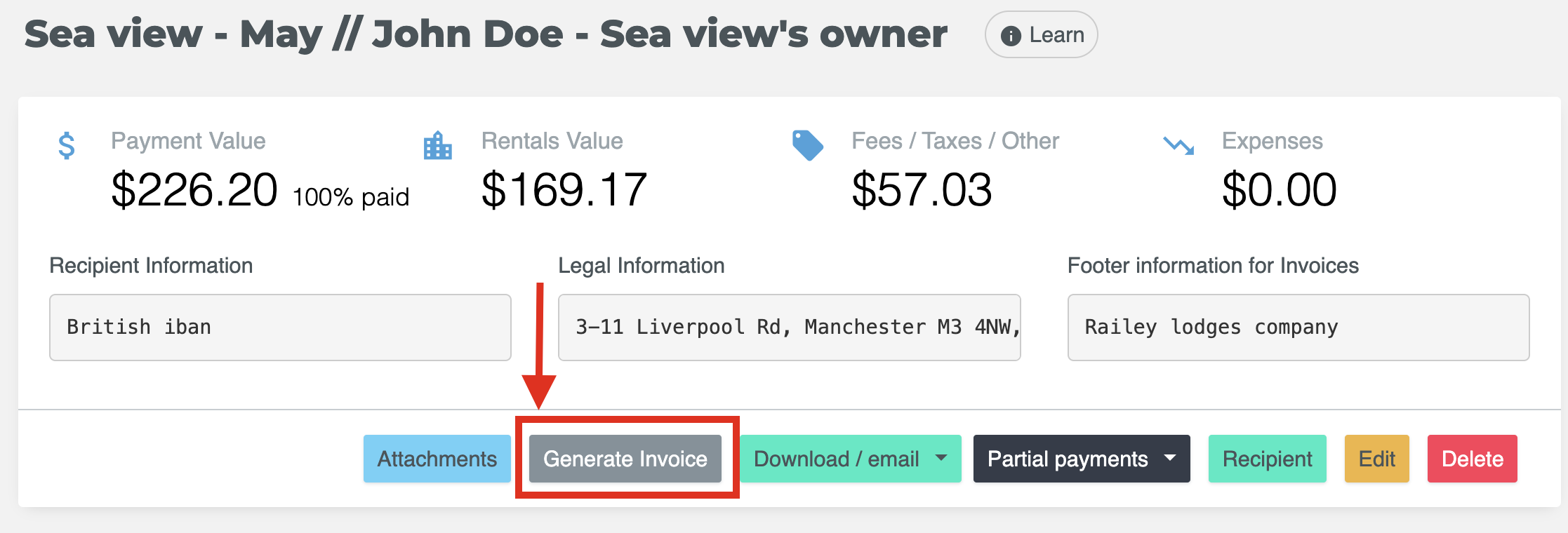1568x533 pixels.
Task: Click Generate Invoice
Action: point(625,459)
